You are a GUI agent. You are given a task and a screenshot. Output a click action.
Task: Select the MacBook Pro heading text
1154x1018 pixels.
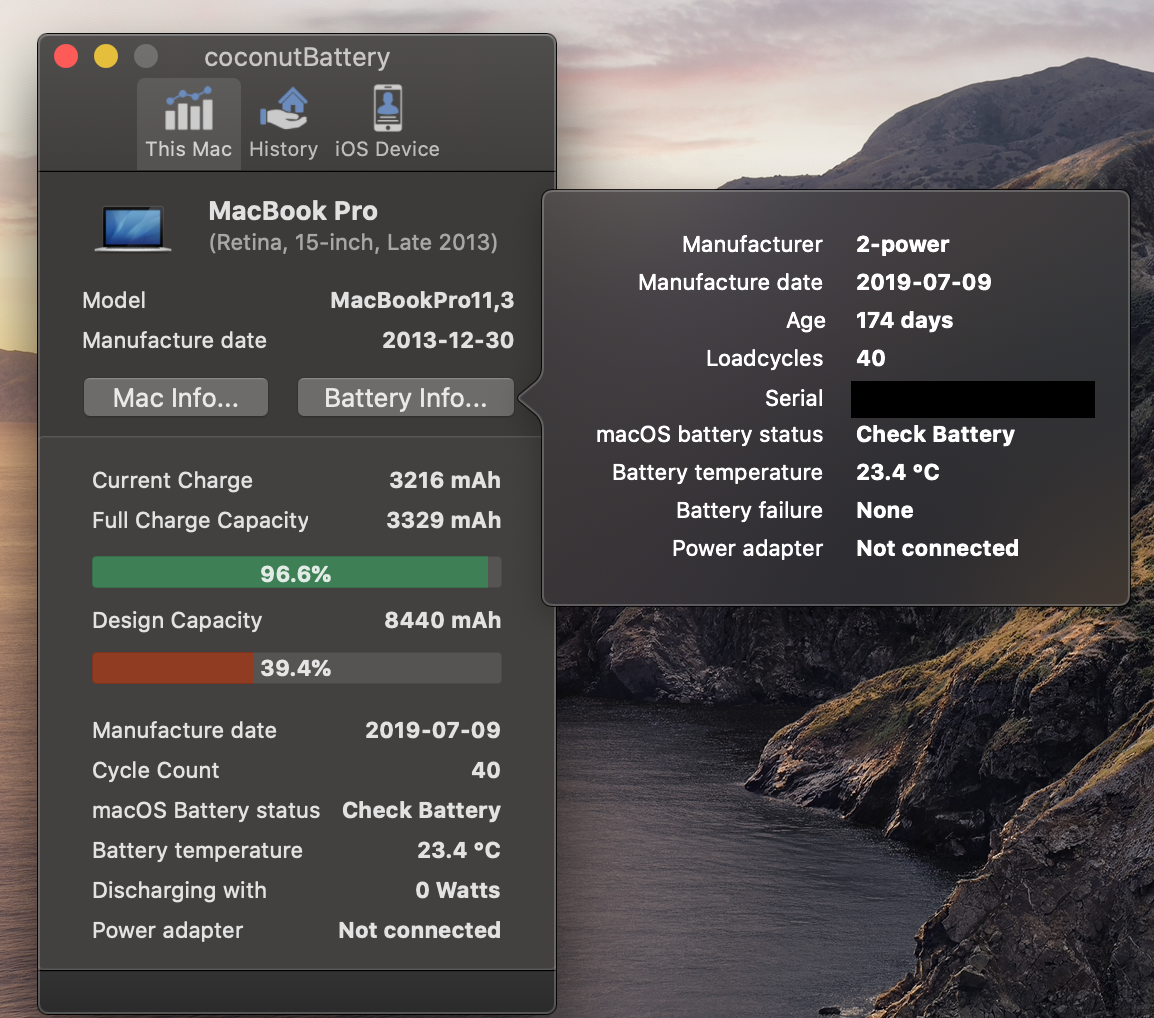293,211
